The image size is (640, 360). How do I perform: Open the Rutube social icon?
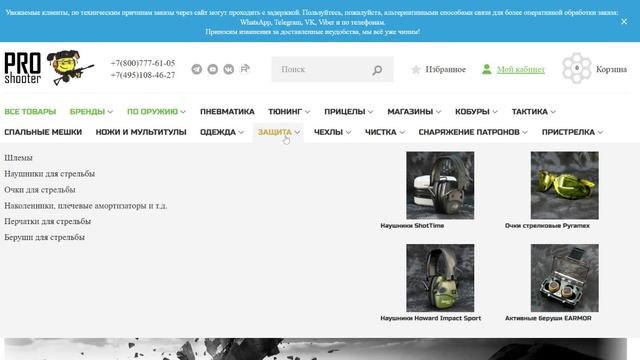click(x=245, y=69)
